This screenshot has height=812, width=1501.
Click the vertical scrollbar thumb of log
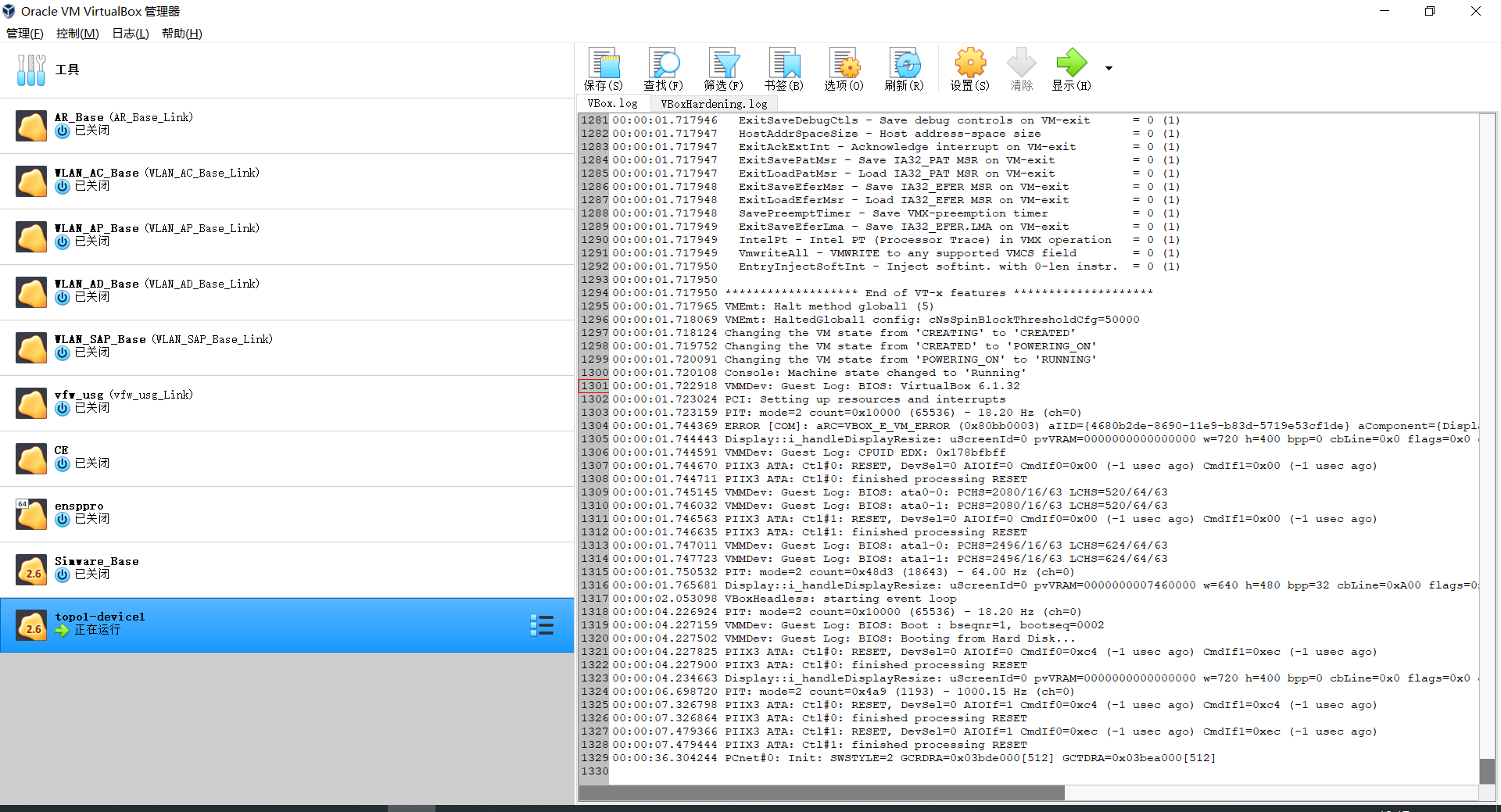coord(1487,771)
